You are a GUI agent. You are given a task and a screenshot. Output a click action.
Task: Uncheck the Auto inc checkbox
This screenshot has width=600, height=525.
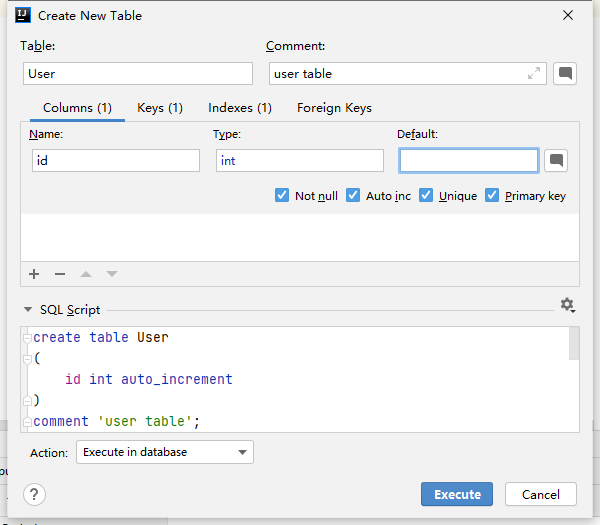pyautogui.click(x=353, y=195)
